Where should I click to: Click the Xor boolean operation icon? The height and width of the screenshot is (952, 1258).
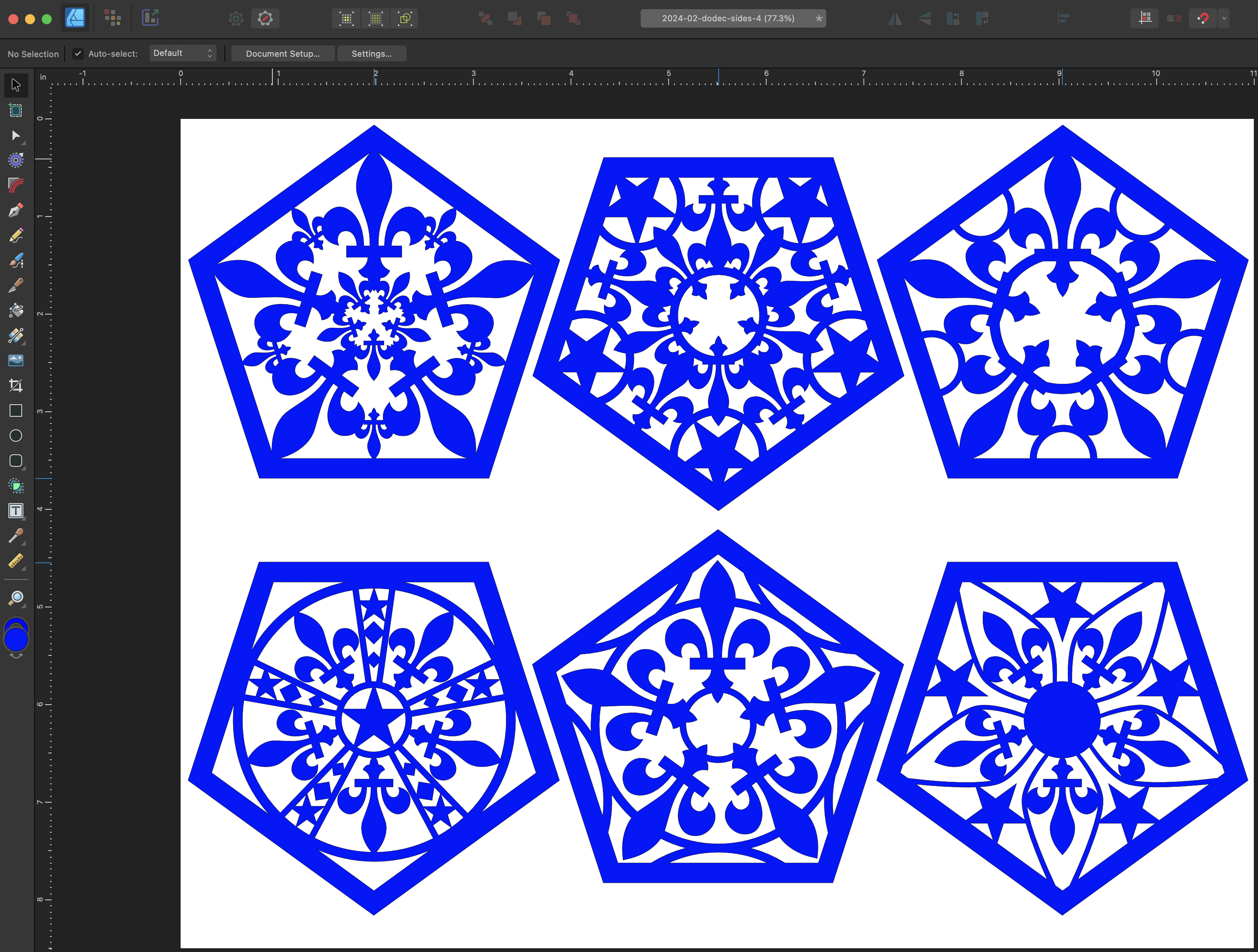[x=573, y=19]
